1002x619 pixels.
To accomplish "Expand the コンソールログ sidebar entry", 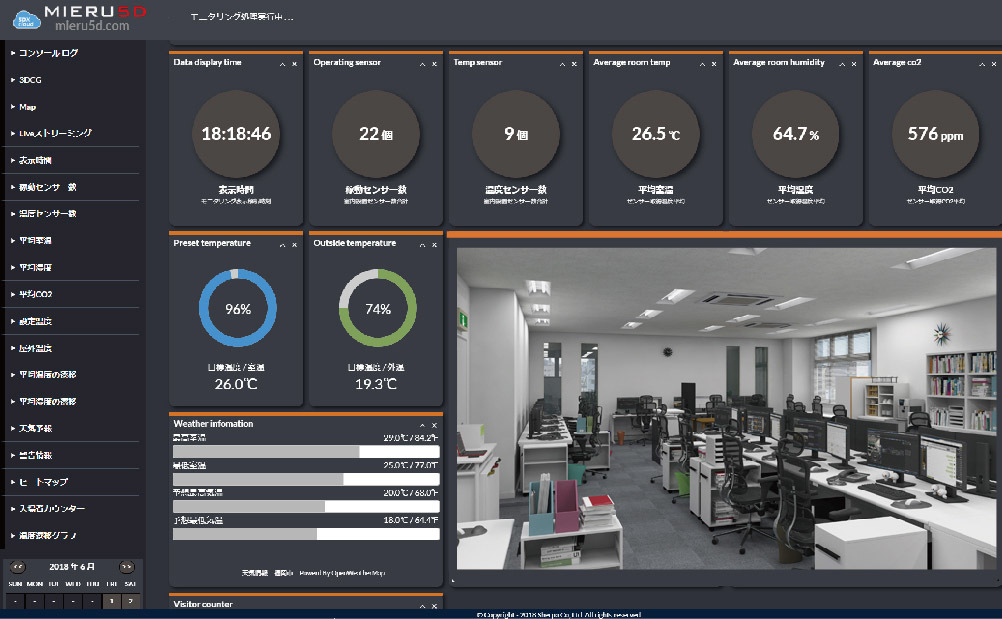I will pos(12,53).
